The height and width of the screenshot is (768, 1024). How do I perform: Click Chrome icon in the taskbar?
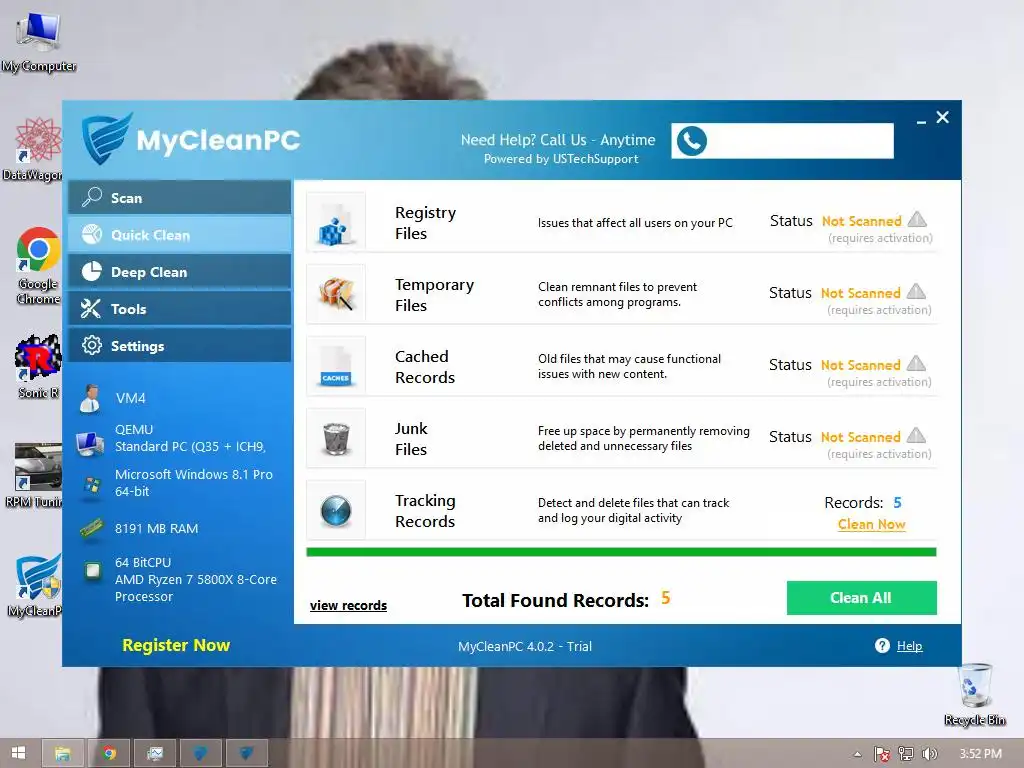(109, 754)
